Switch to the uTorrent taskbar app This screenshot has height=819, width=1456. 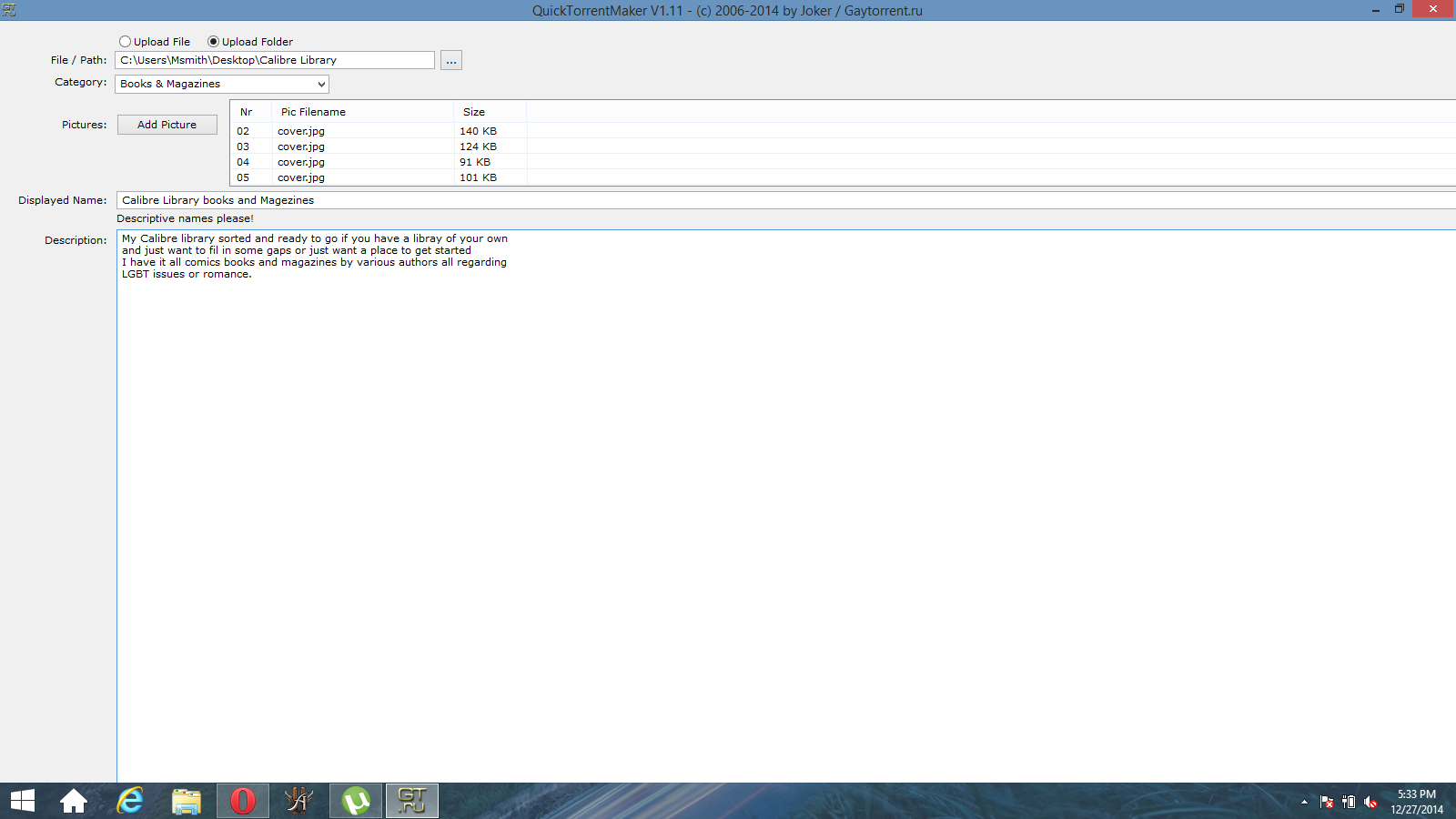356,801
